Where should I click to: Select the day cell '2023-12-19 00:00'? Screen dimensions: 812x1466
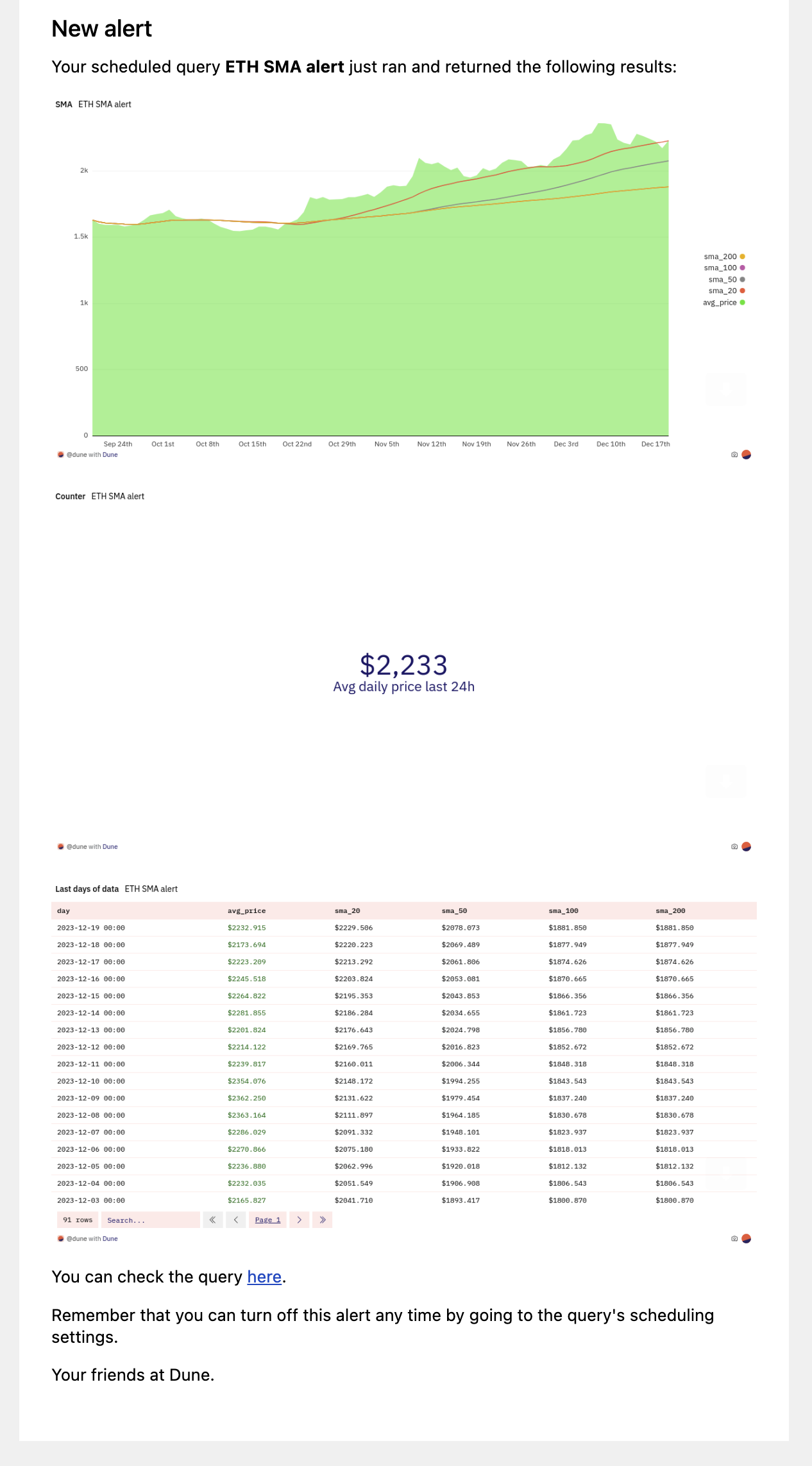click(91, 928)
